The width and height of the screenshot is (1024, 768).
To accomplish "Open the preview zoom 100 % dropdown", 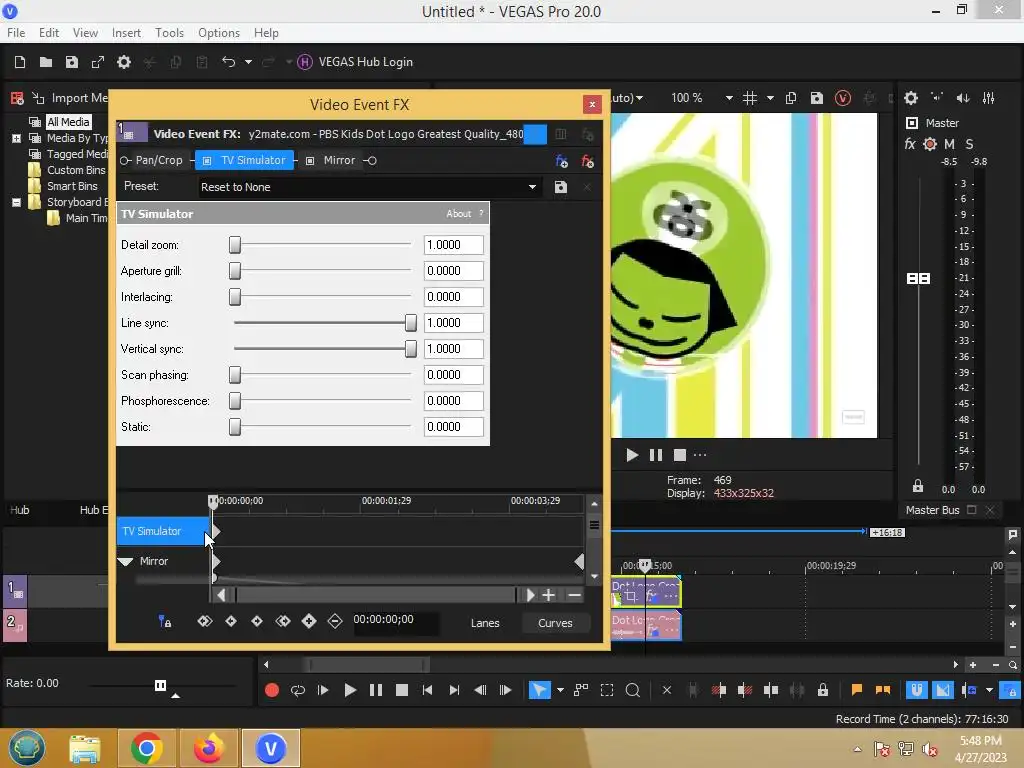I will (x=728, y=98).
